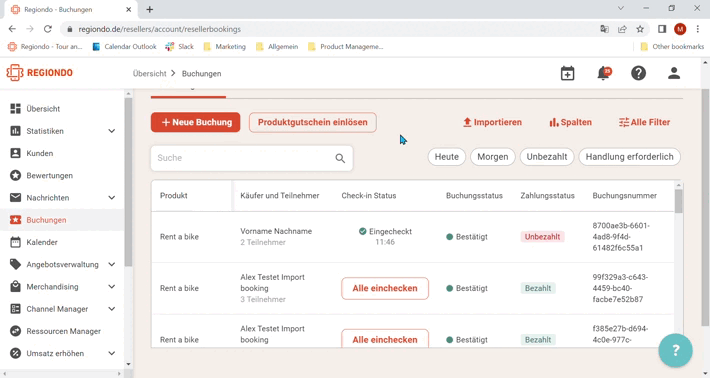Bookmark this page with the star icon

640,29
